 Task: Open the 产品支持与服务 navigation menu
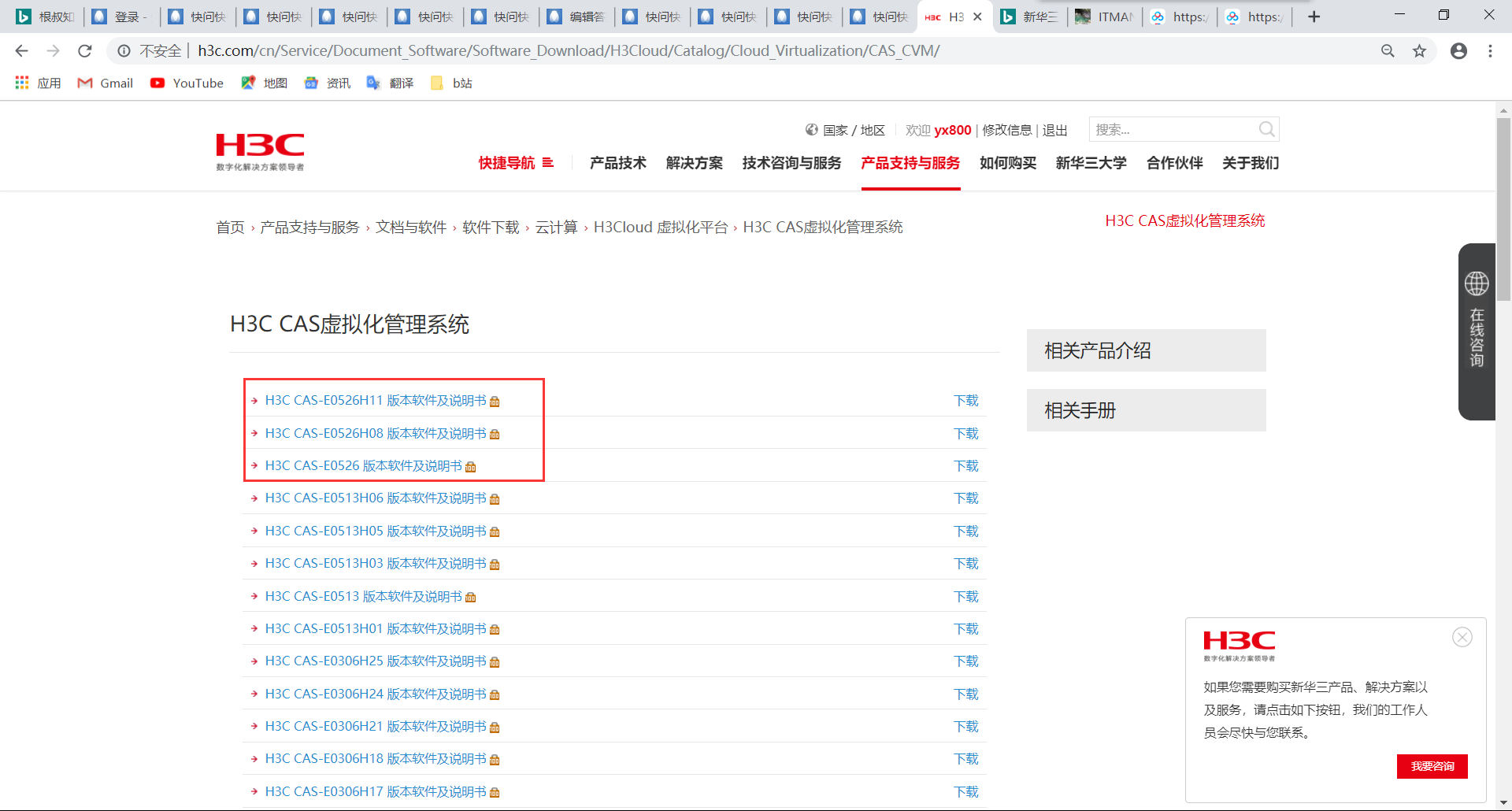(910, 163)
